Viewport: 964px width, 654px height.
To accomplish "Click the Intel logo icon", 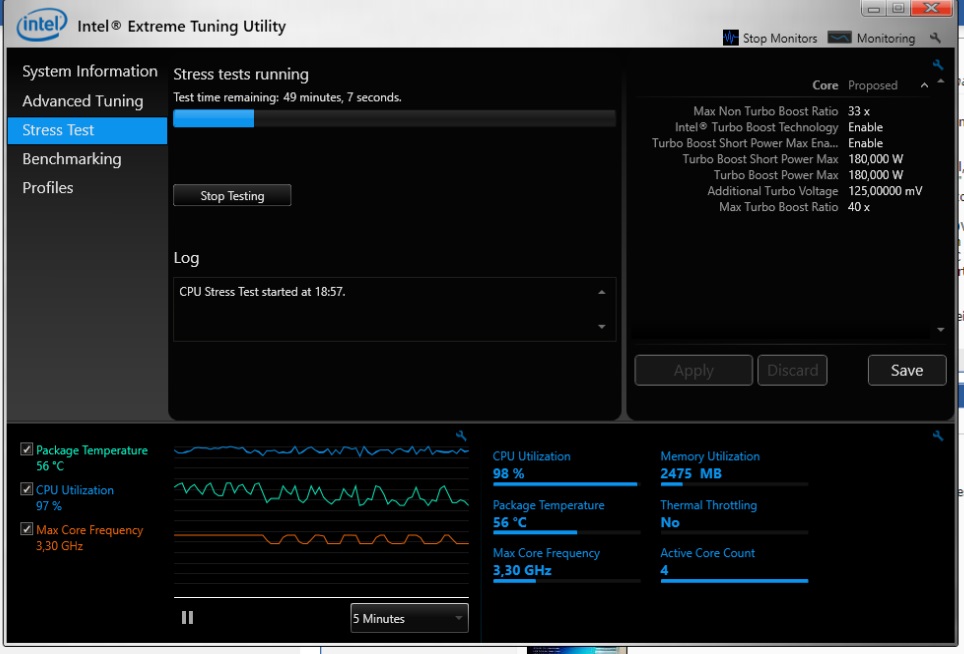I will pos(42,25).
